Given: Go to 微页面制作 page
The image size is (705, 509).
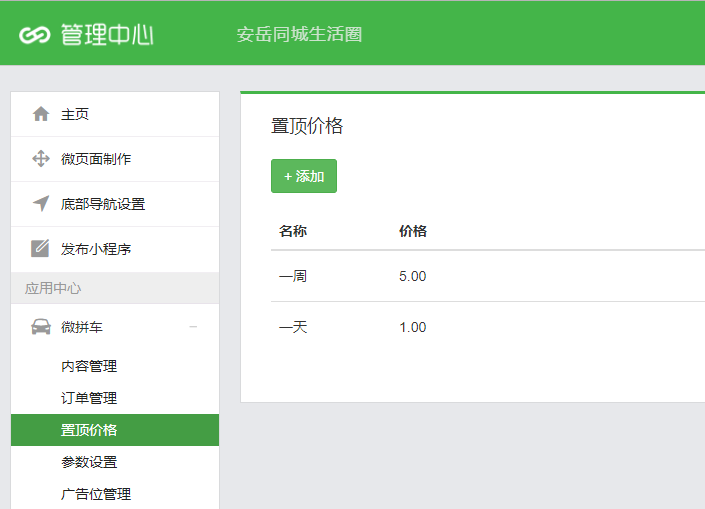Looking at the screenshot, I should pyautogui.click(x=96, y=159).
